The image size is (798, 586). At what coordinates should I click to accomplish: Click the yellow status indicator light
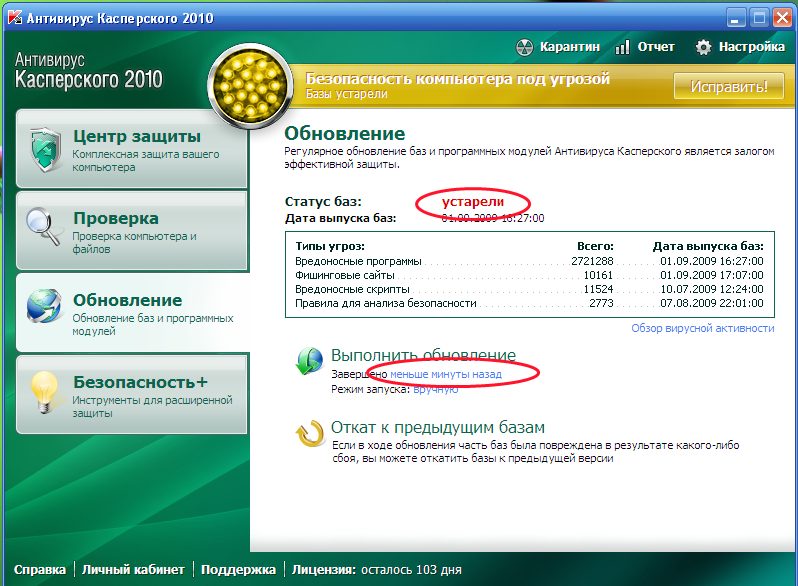[250, 86]
